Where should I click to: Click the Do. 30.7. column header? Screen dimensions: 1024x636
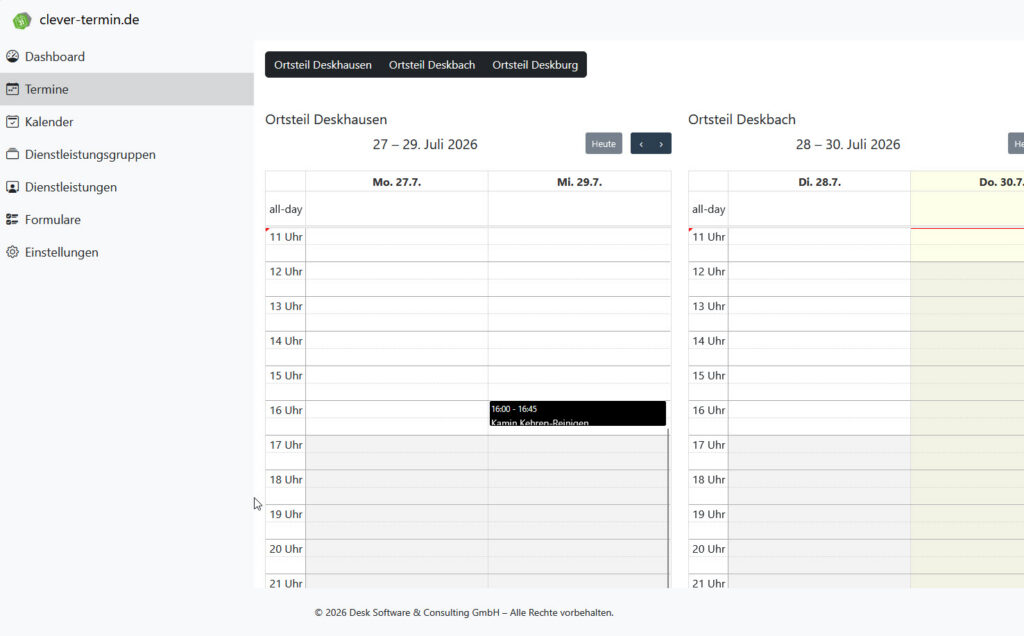click(967, 182)
